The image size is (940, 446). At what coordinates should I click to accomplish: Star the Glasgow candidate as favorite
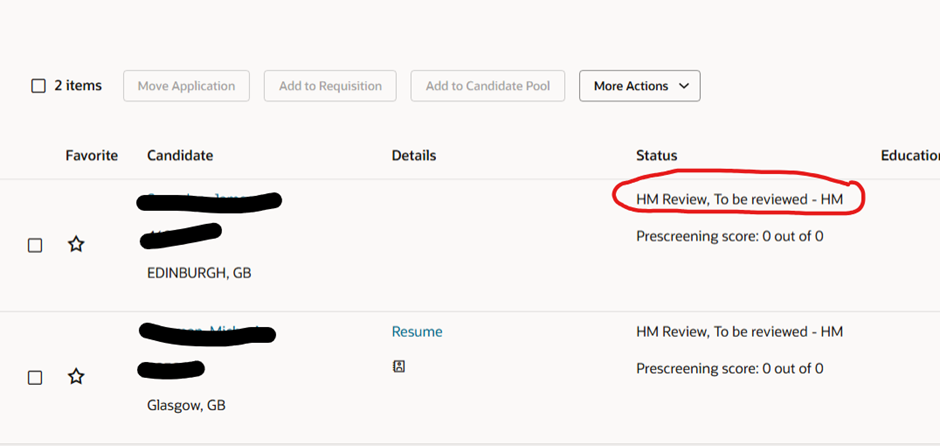[76, 377]
